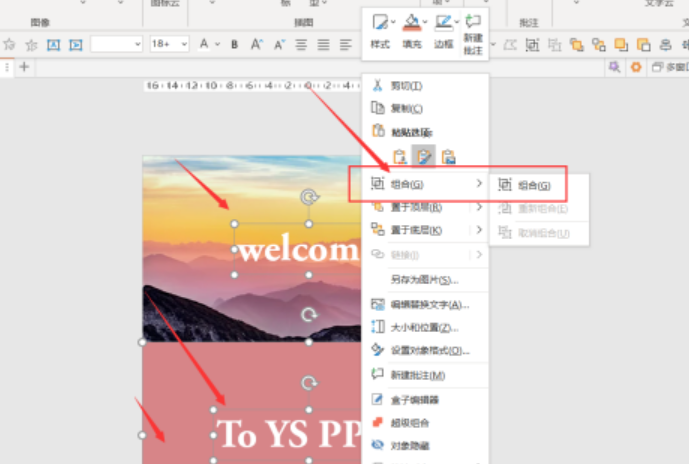Click the rotation handle above the To YS text box
The image size is (689, 464).
point(309,383)
